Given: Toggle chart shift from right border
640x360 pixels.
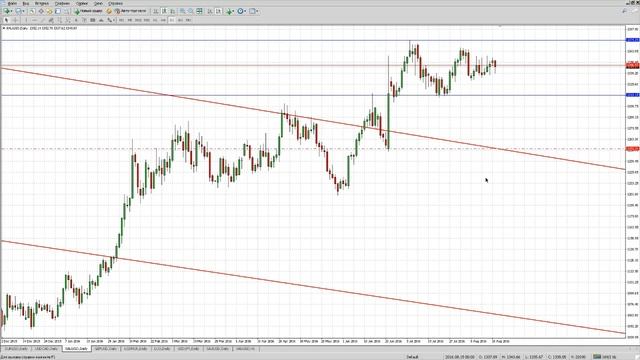Looking at the screenshot, I should coord(218,11).
